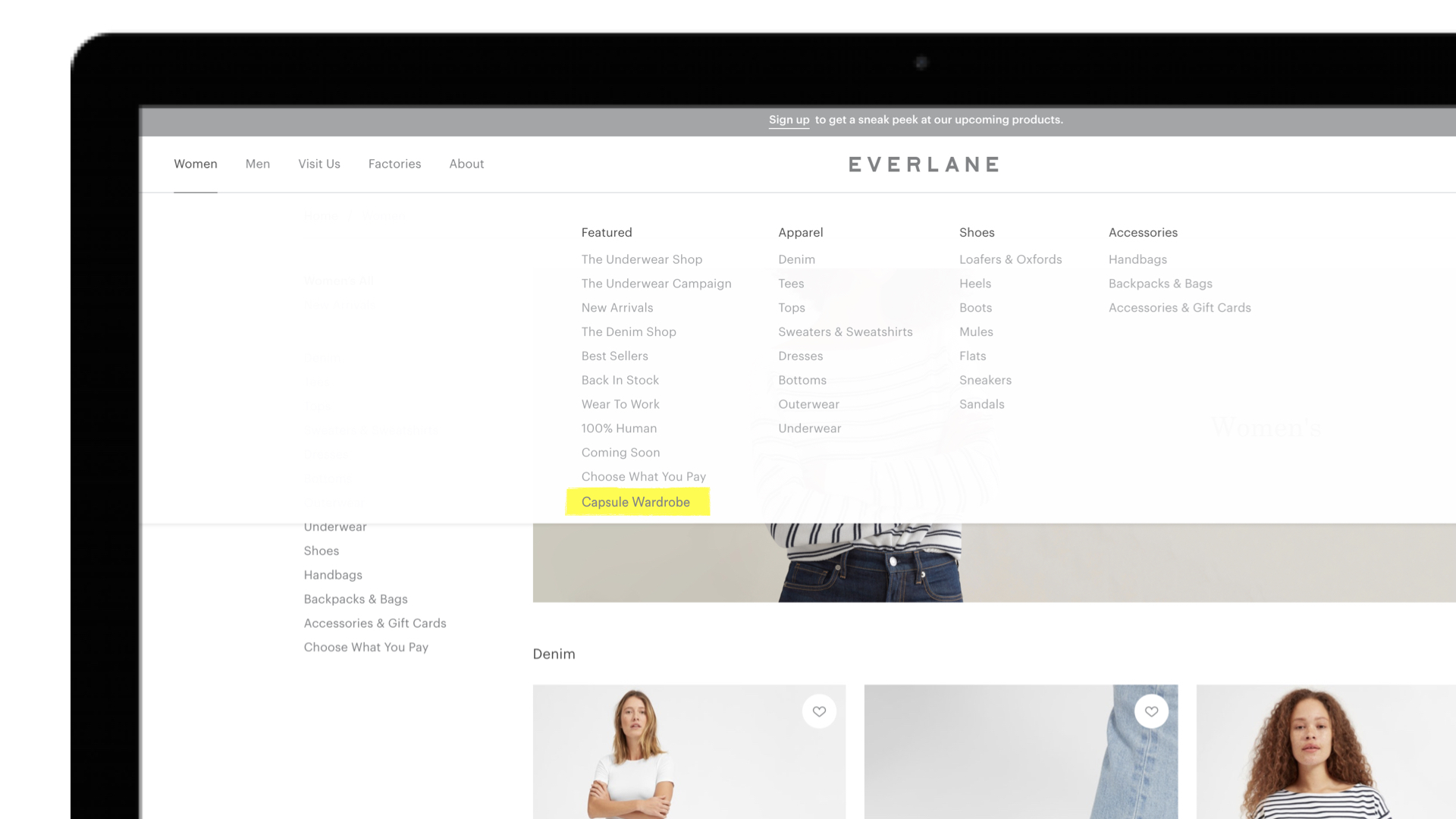
Task: Select Shoes in the left sidebar
Action: (x=321, y=551)
